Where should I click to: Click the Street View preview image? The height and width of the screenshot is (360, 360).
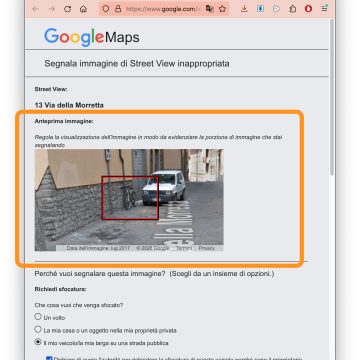point(129,200)
